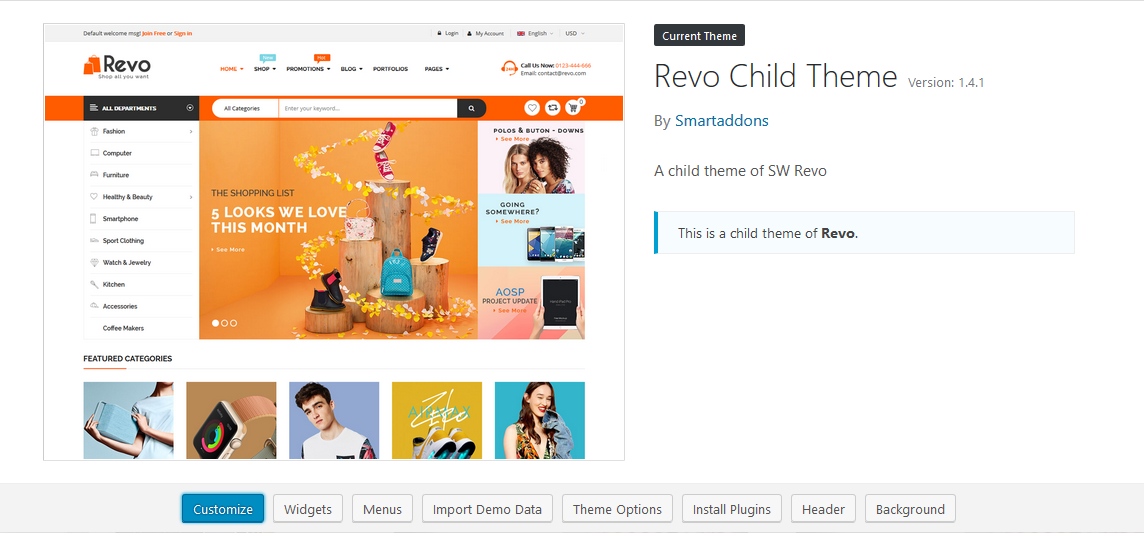Select the third slider dot indicator
The height and width of the screenshot is (533, 1144).
233,322
